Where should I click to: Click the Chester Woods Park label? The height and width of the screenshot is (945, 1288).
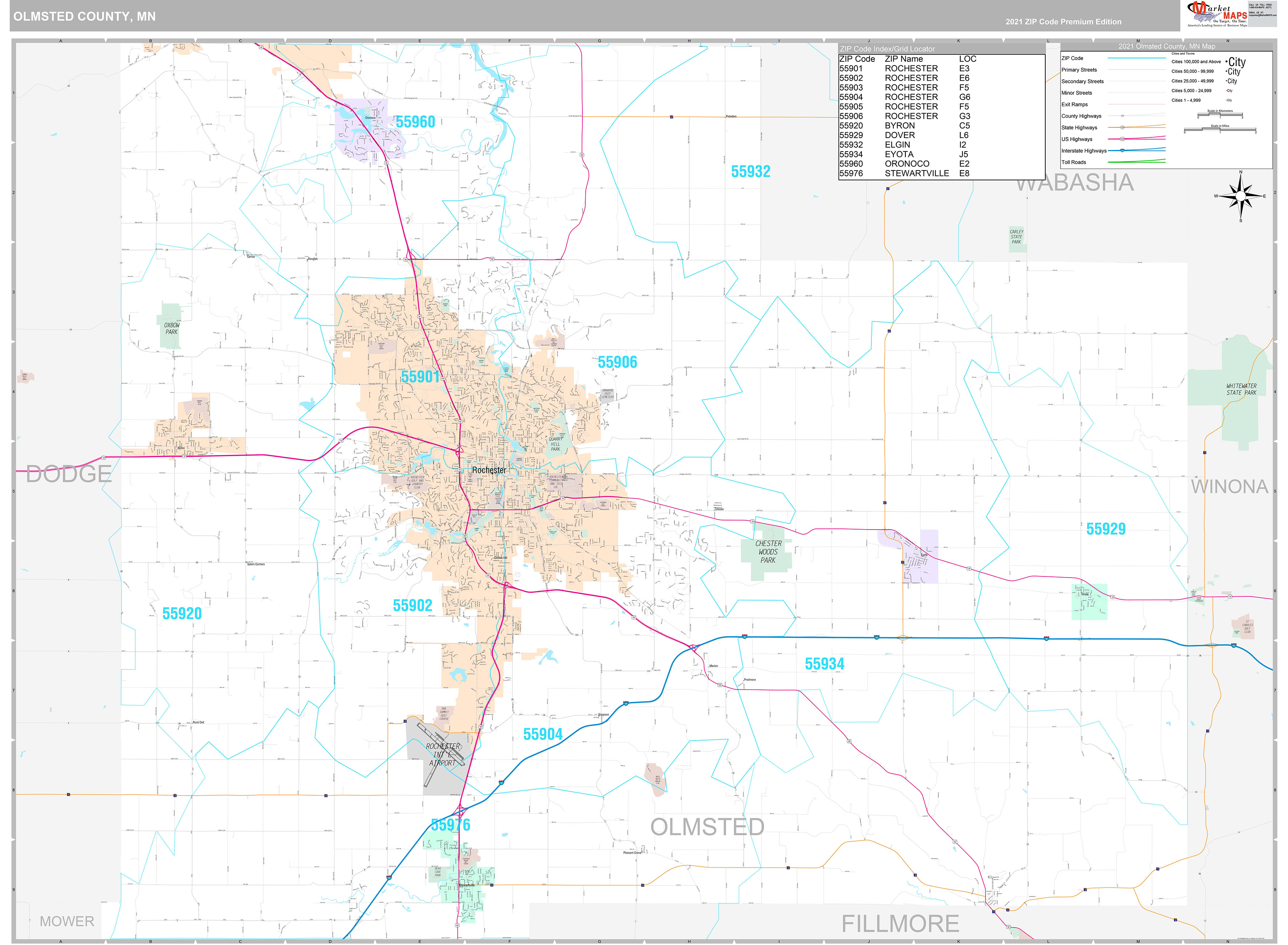tap(768, 552)
